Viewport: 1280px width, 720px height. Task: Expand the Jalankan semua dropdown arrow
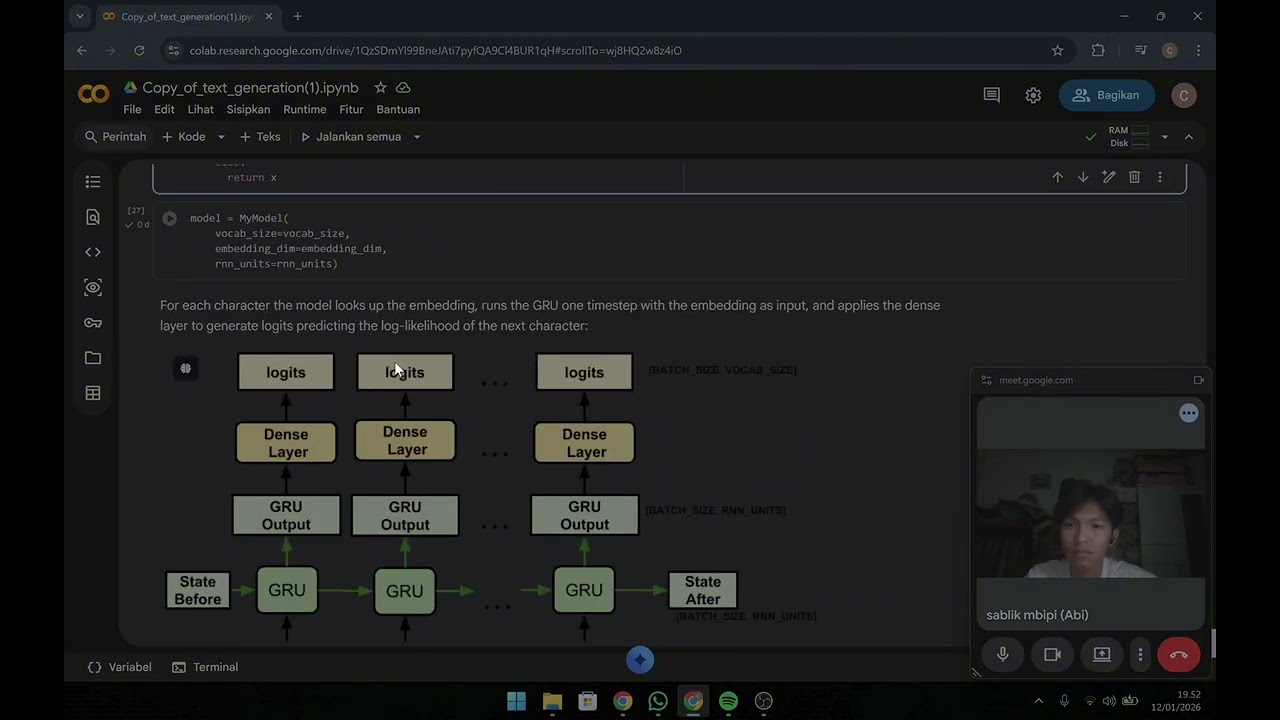click(417, 137)
